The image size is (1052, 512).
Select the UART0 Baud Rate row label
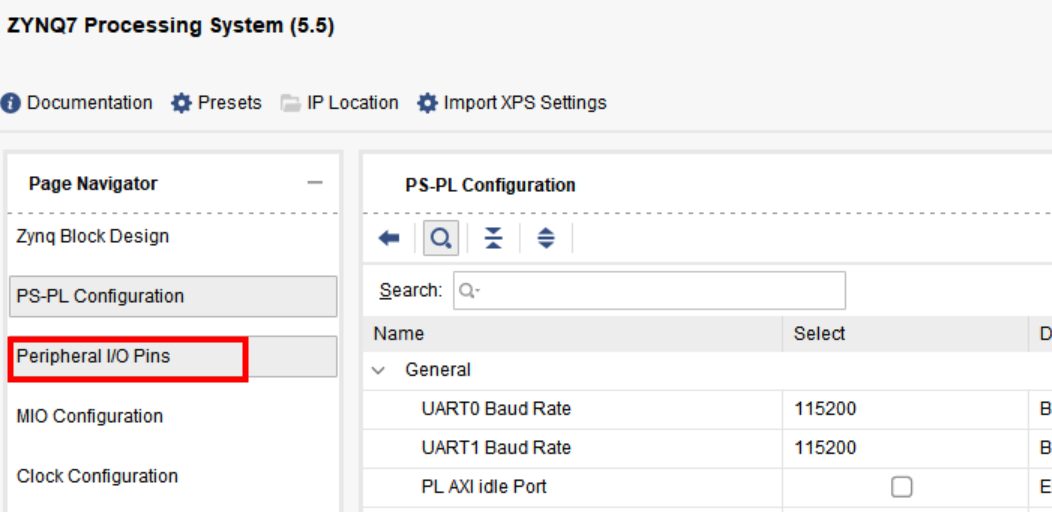click(496, 409)
